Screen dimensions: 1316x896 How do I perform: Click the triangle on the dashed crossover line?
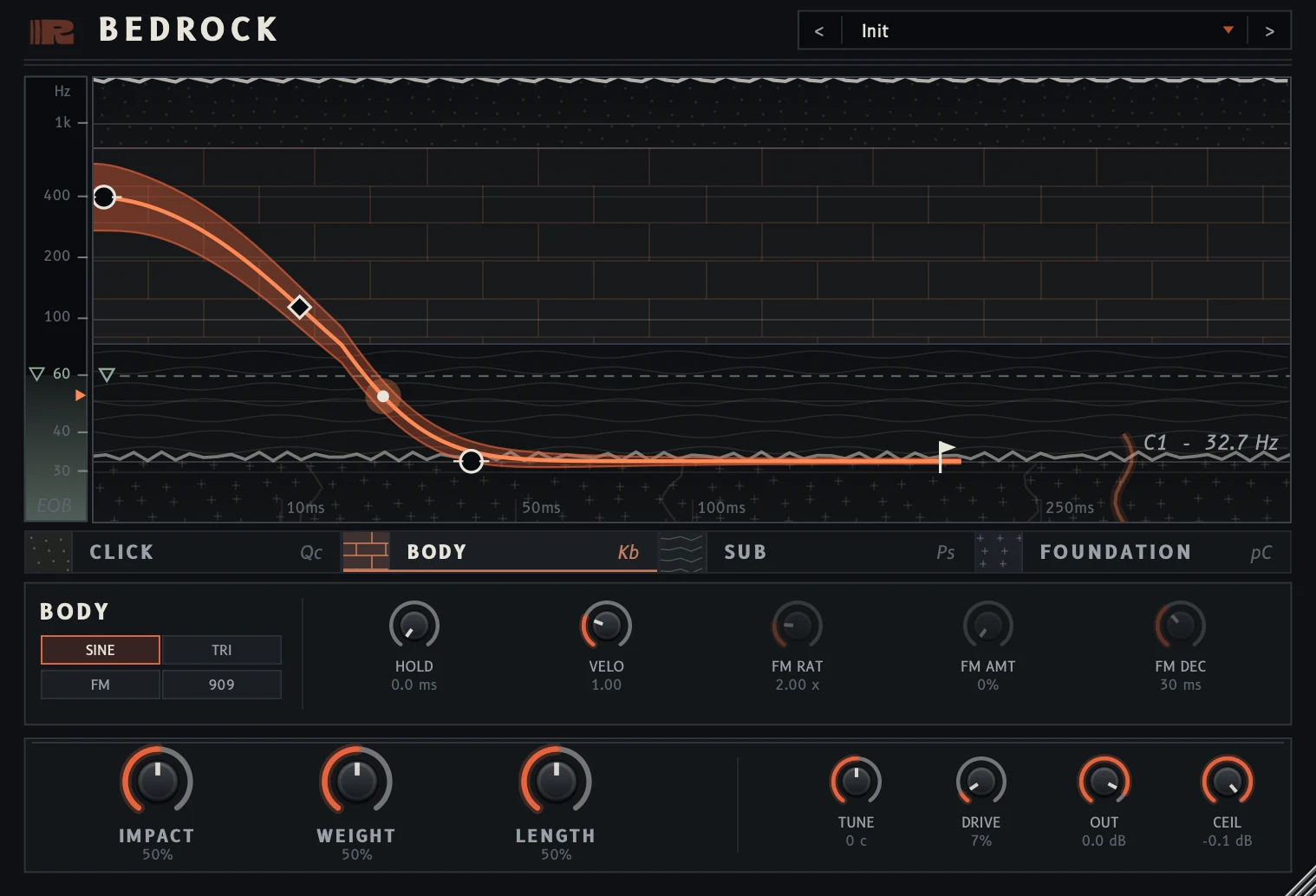tap(107, 375)
